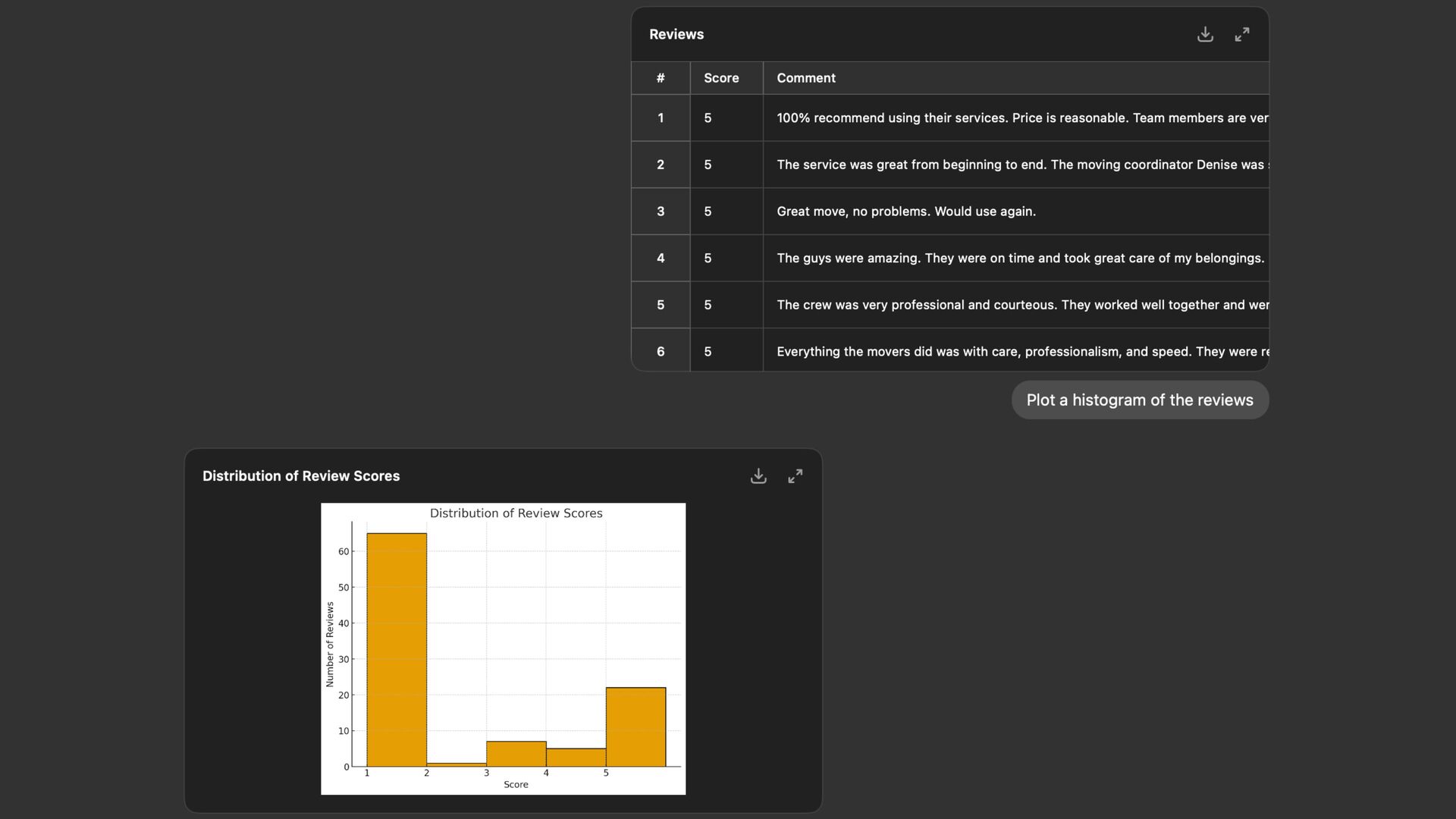The height and width of the screenshot is (819, 1456).
Task: Click the 'crew was very professional' comment
Action: tap(1016, 305)
